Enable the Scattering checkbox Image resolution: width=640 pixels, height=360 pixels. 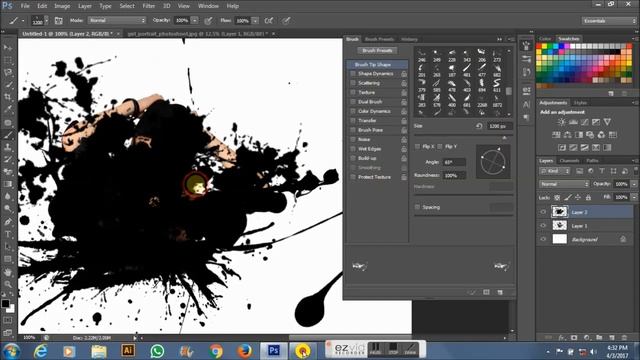pos(353,83)
